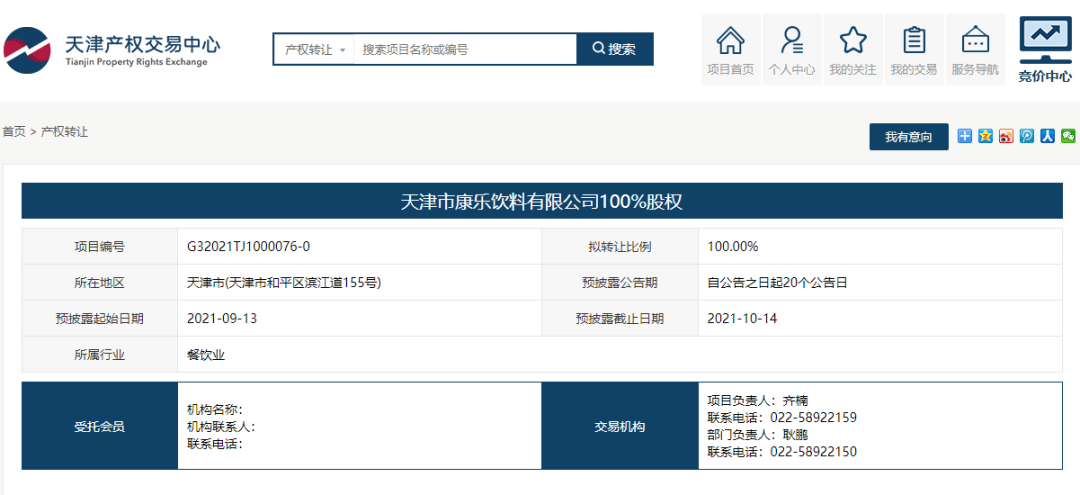Image resolution: width=1080 pixels, height=495 pixels.
Task: Share to Renren icon
Action: coord(1048,136)
